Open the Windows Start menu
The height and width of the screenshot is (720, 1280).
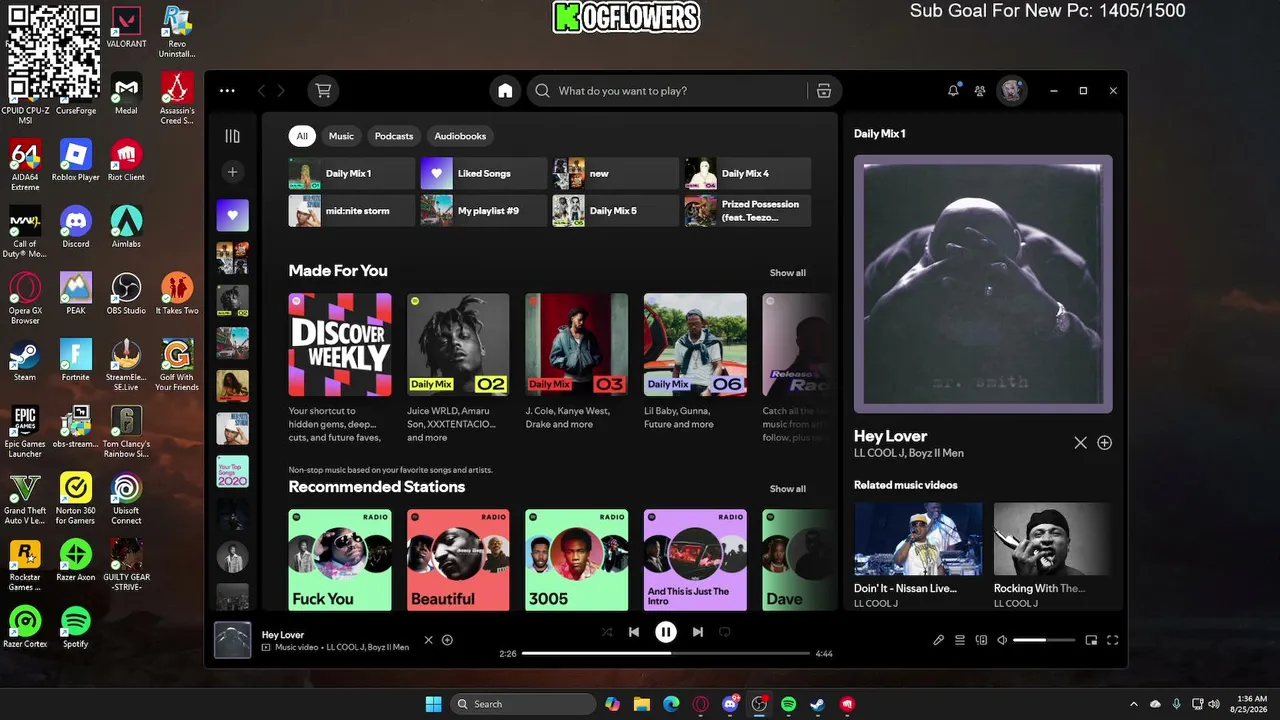point(433,704)
